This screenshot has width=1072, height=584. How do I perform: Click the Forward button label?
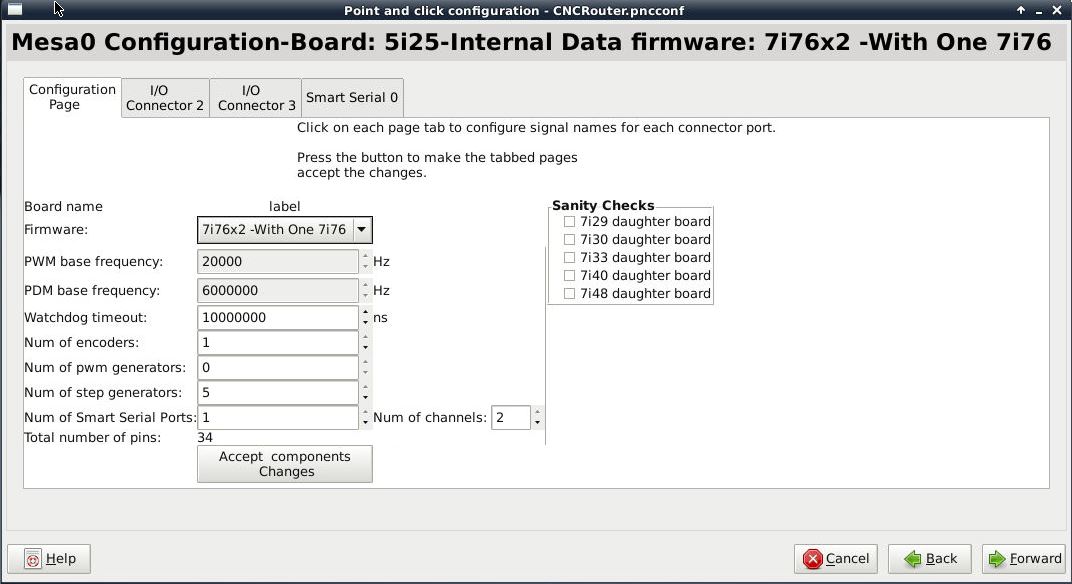[x=1036, y=559]
